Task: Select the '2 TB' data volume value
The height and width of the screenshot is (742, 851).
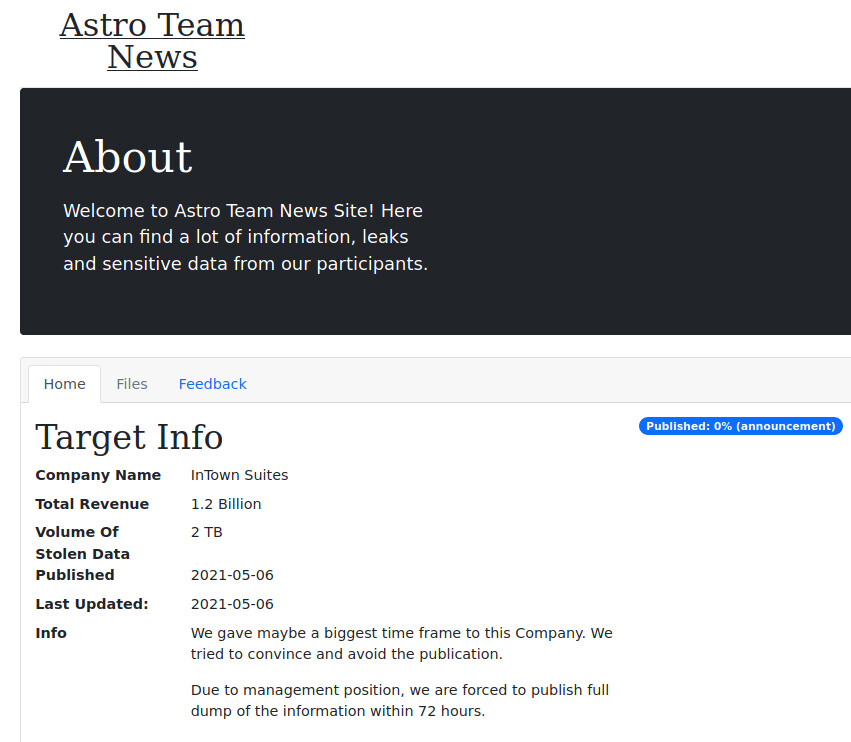Action: point(207,532)
